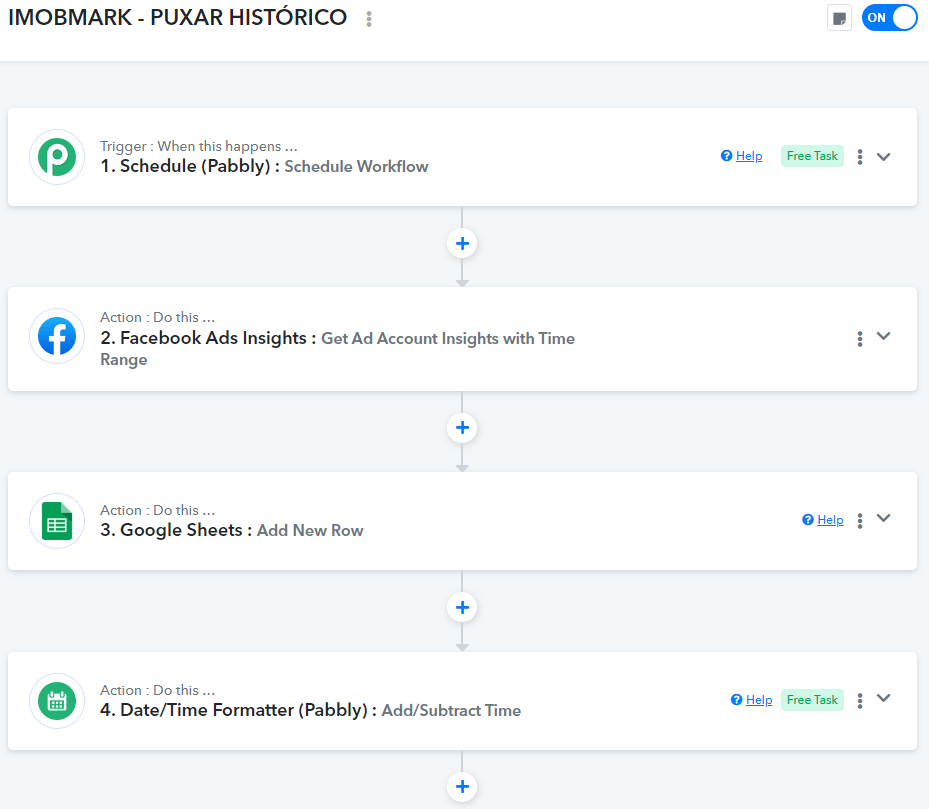Click the Google Sheets app icon
This screenshot has width=929, height=809.
[57, 521]
